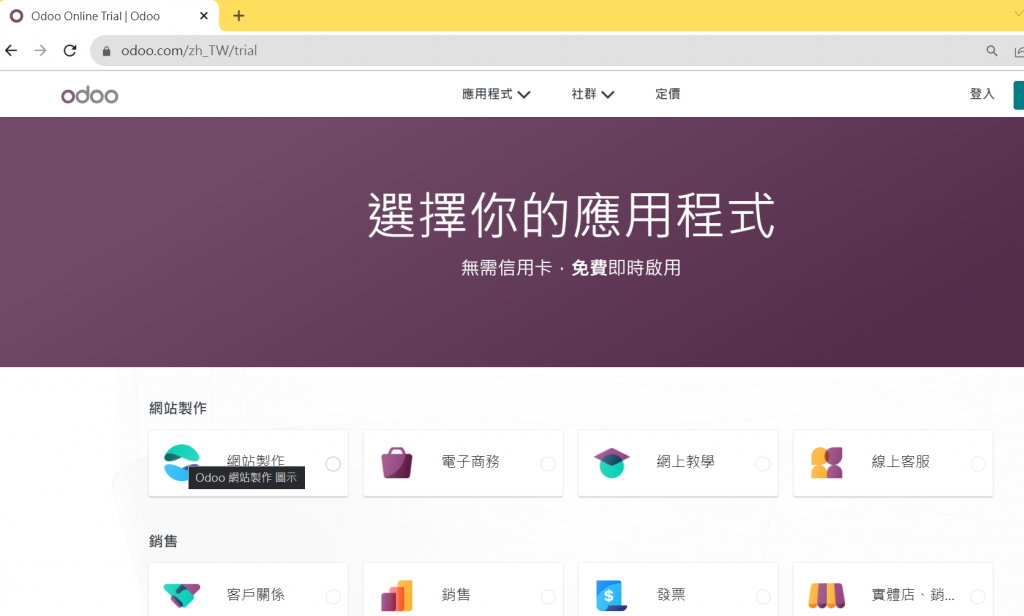Screen dimensions: 1024x616
Task: Expand the 社群 dropdown menu
Action: (592, 94)
